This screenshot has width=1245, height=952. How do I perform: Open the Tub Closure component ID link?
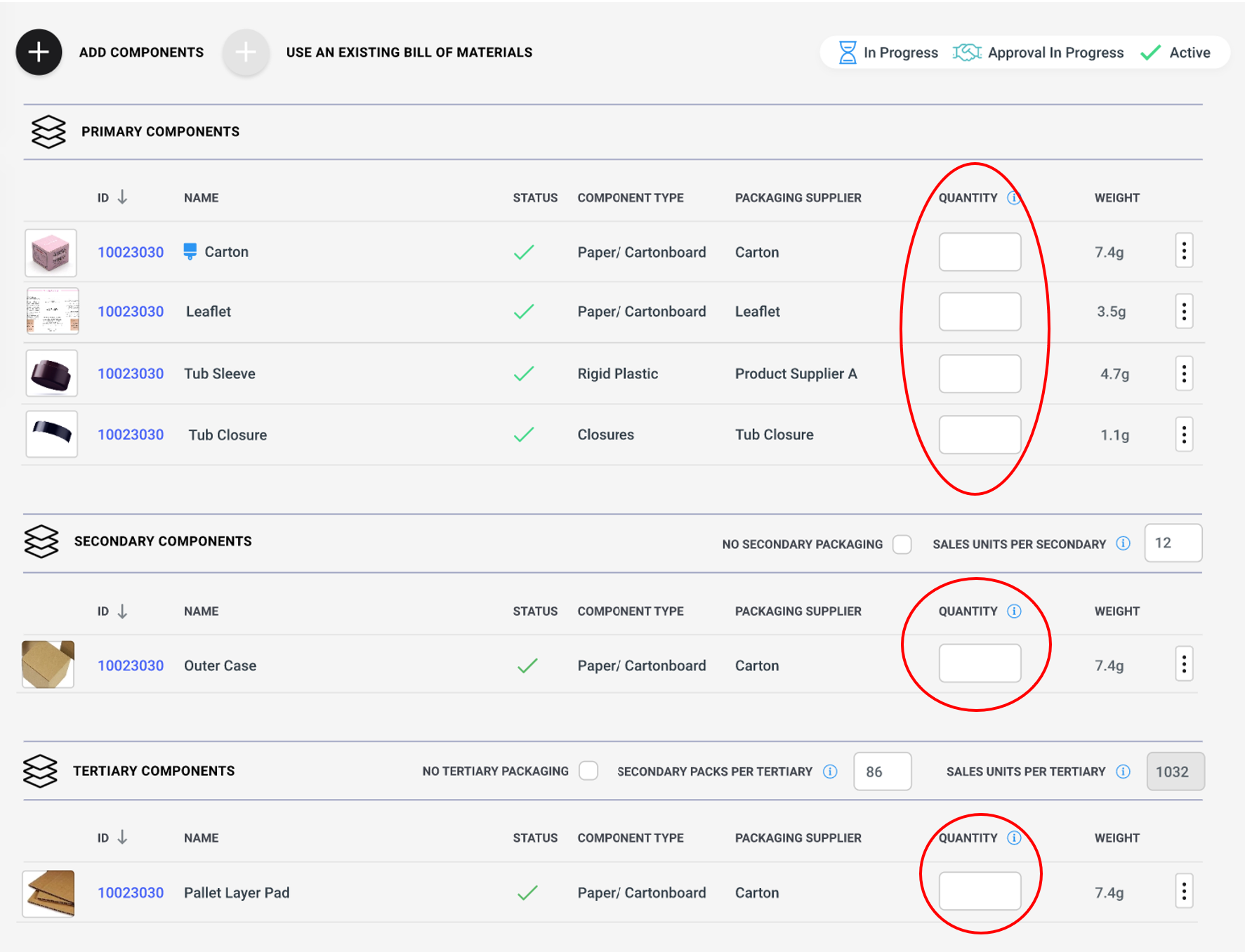[131, 435]
